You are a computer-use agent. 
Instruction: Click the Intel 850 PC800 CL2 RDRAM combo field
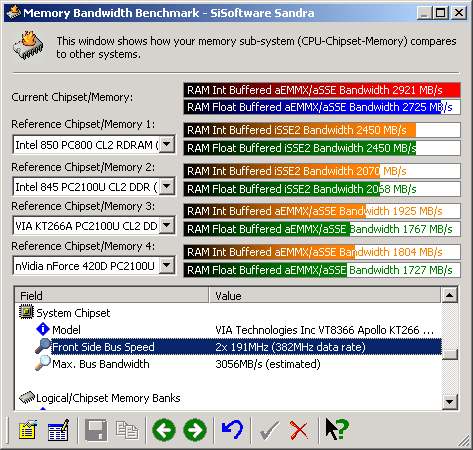[94, 144]
